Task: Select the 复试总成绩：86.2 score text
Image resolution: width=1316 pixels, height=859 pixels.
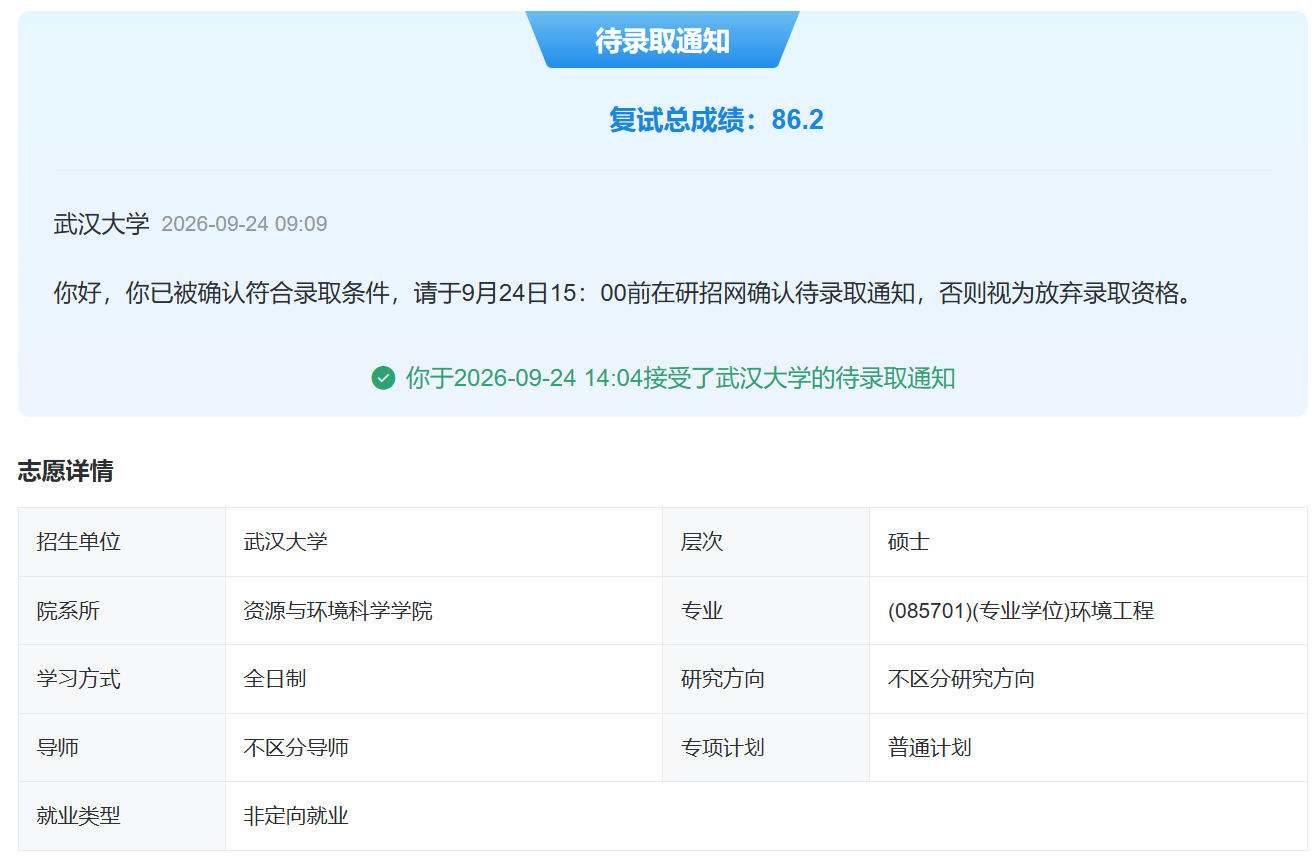Action: [716, 120]
